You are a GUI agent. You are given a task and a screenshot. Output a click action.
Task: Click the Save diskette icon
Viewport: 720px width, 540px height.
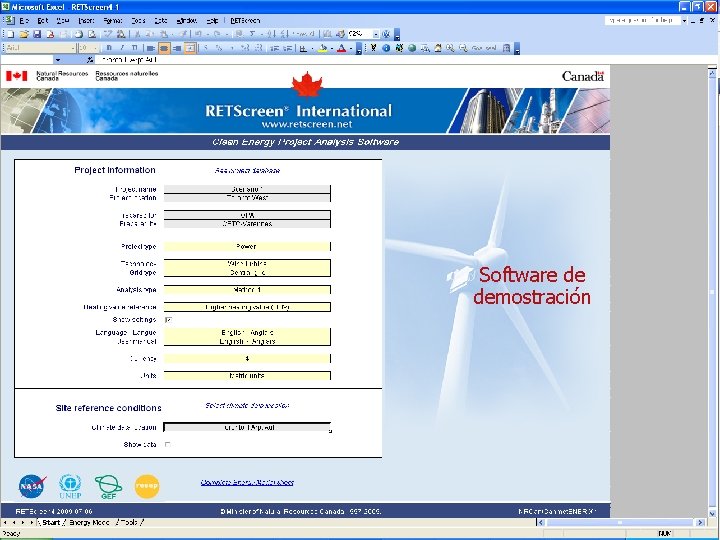(x=37, y=34)
